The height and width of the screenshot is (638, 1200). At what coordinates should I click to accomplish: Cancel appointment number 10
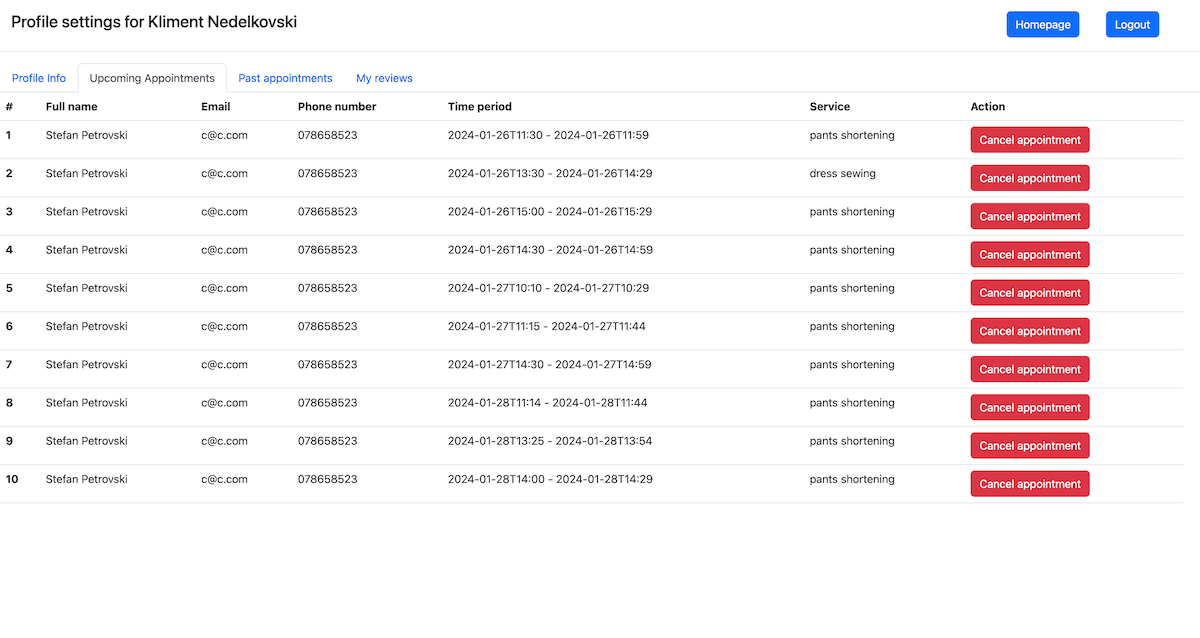[x=1029, y=484]
